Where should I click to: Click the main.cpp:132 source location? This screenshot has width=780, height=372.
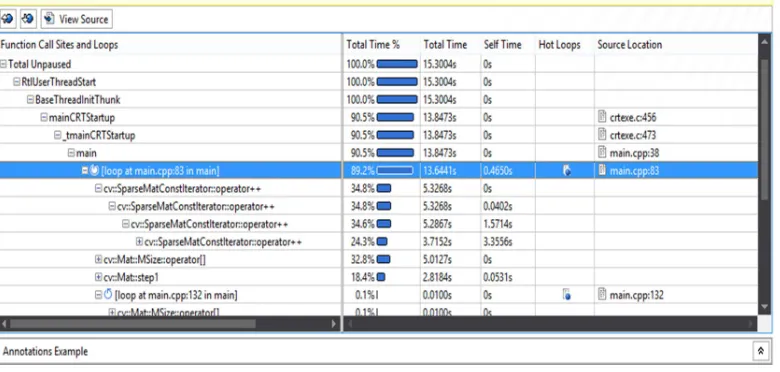point(636,295)
